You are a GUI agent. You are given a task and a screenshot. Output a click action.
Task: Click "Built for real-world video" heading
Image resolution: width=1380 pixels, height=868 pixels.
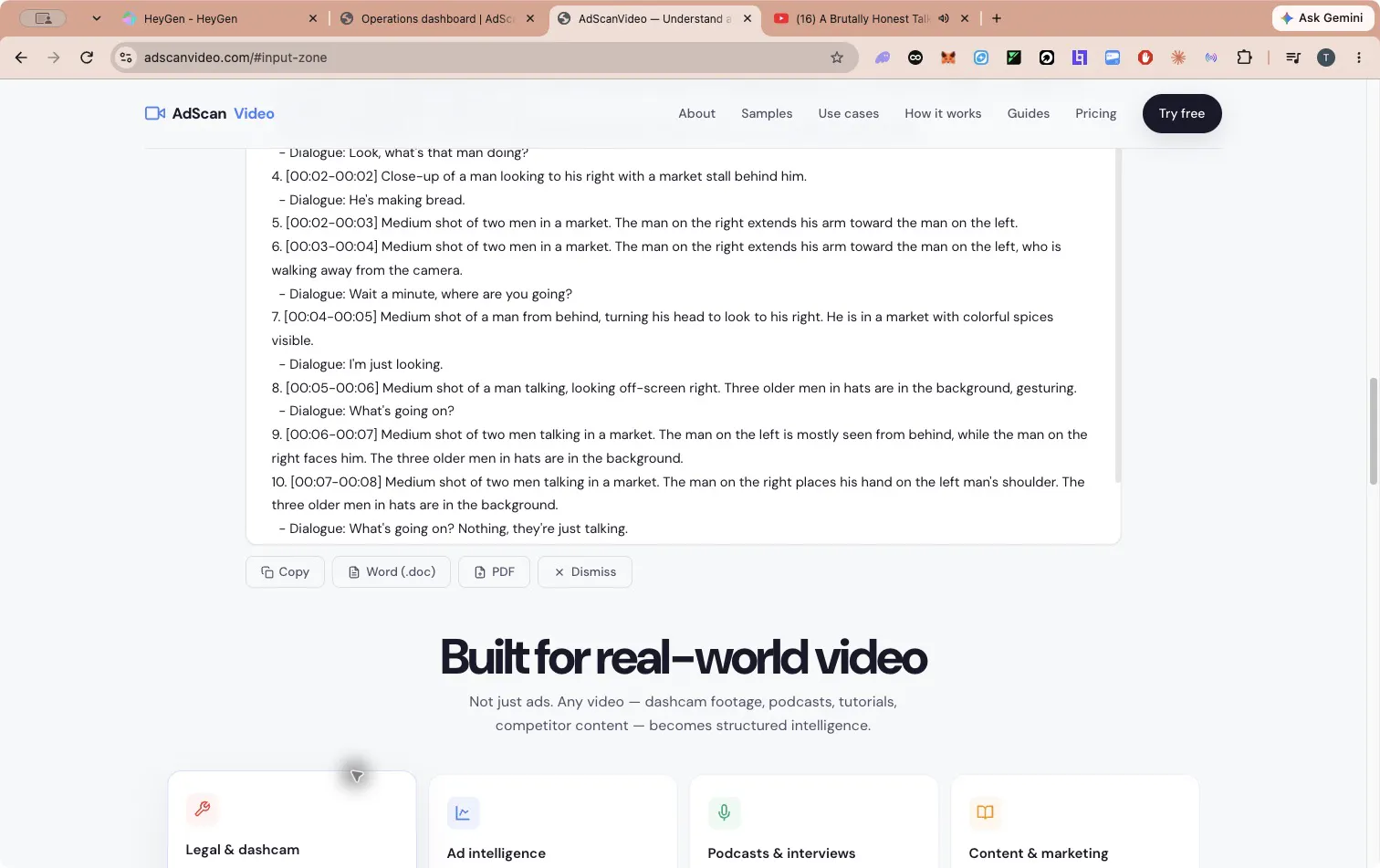tap(684, 657)
